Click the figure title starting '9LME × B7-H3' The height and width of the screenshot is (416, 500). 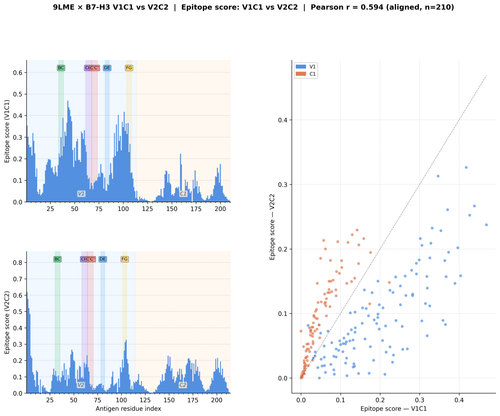(x=253, y=7)
